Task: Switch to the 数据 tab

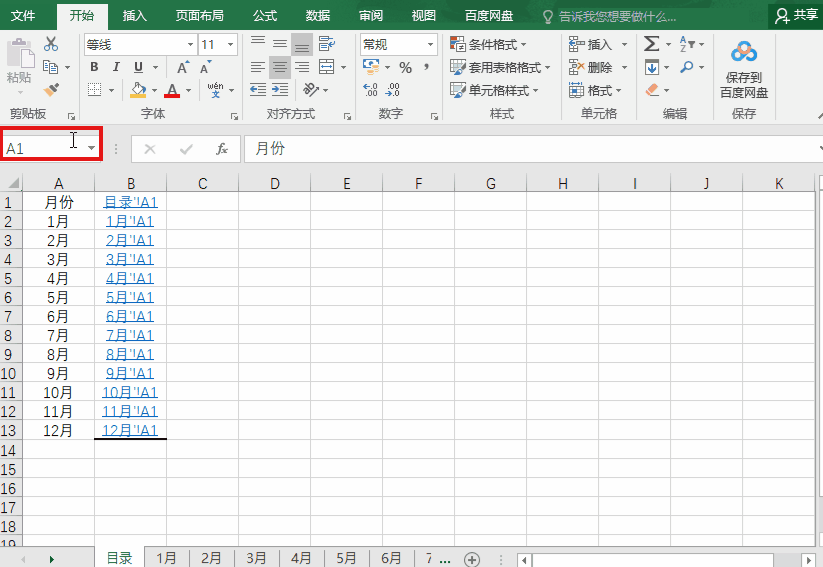Action: (318, 16)
